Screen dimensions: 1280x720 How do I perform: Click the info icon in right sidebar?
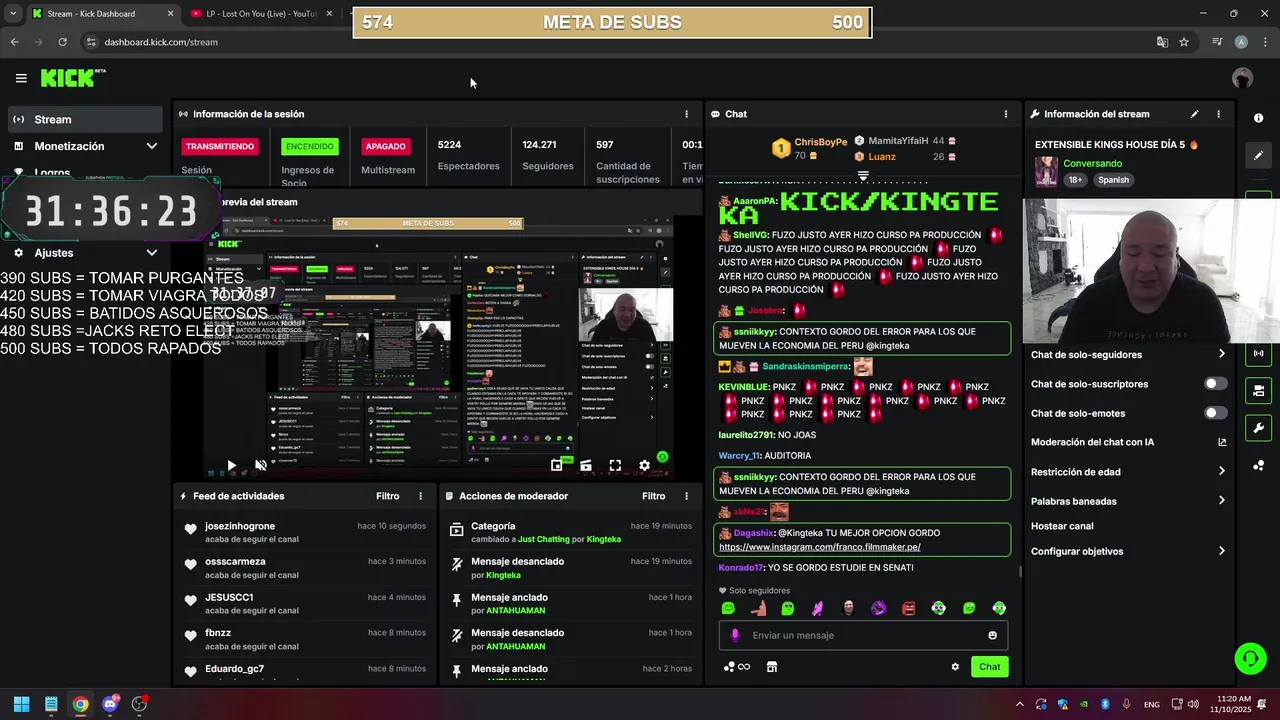pyautogui.click(x=1258, y=118)
